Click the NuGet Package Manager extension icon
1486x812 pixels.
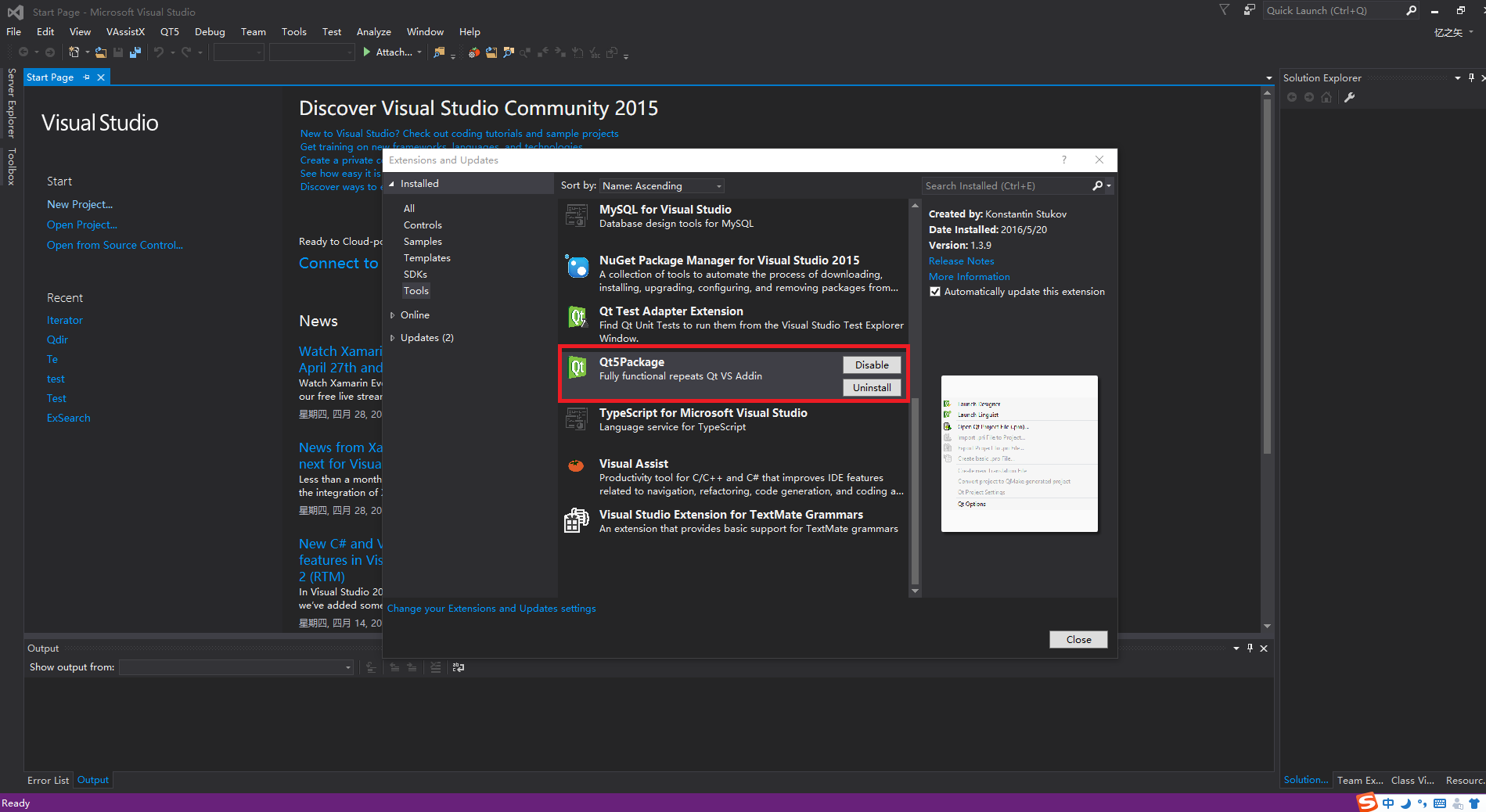(x=577, y=266)
